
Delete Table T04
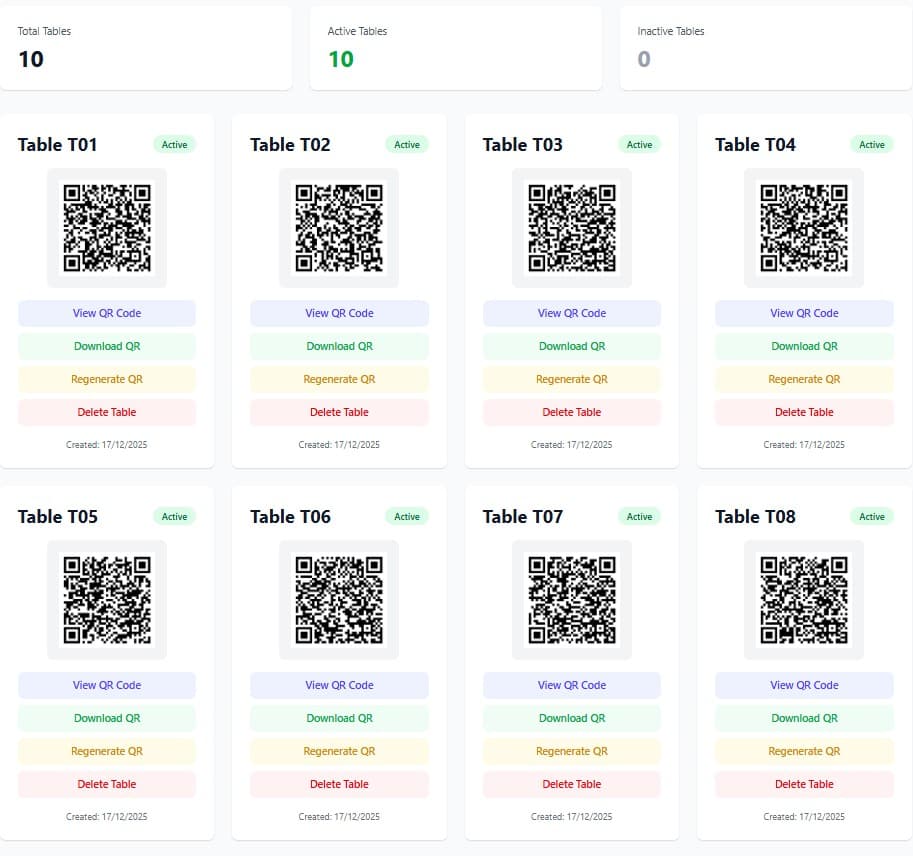click(804, 412)
